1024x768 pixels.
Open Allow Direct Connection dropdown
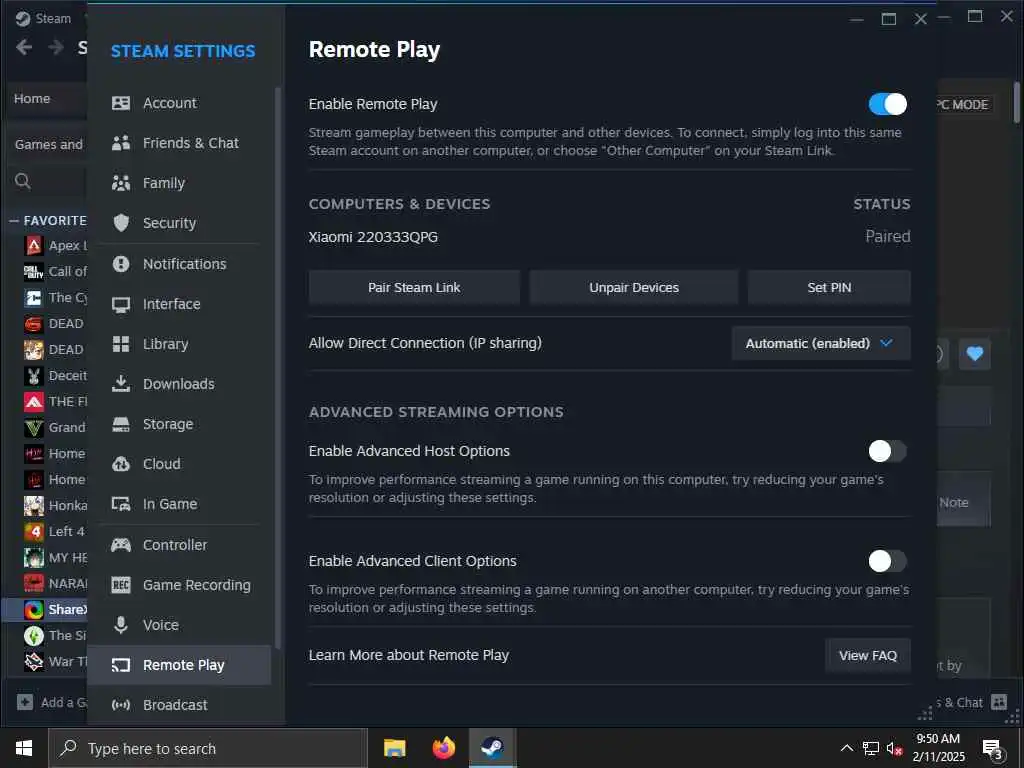tap(821, 344)
